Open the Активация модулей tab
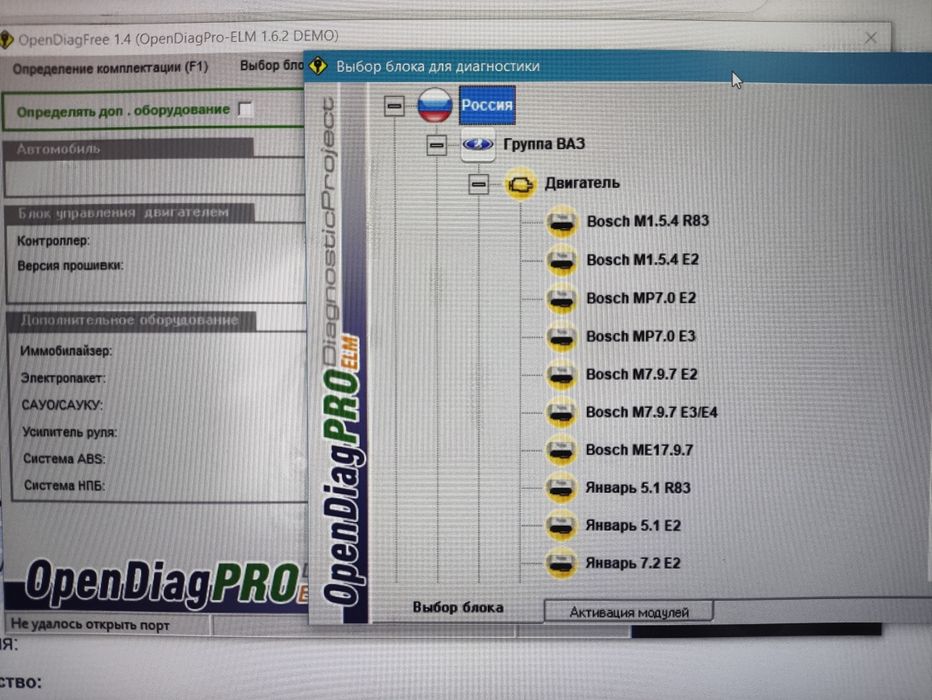 (629, 611)
